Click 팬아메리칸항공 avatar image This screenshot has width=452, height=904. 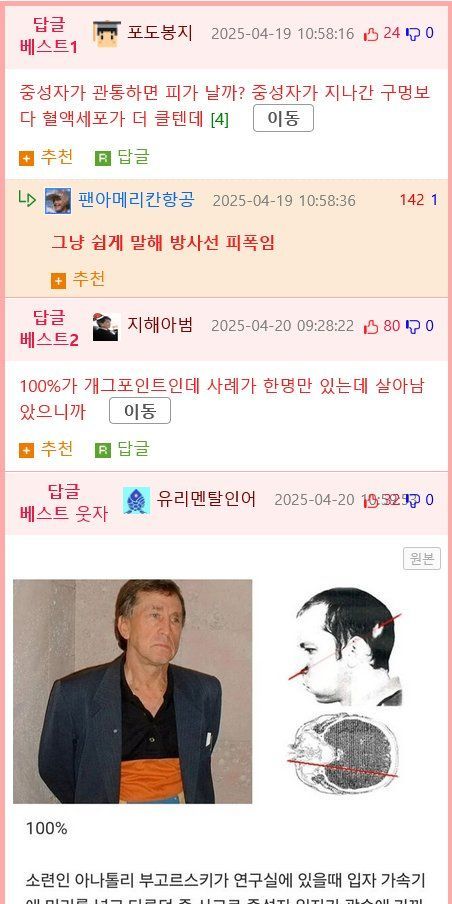tap(58, 201)
